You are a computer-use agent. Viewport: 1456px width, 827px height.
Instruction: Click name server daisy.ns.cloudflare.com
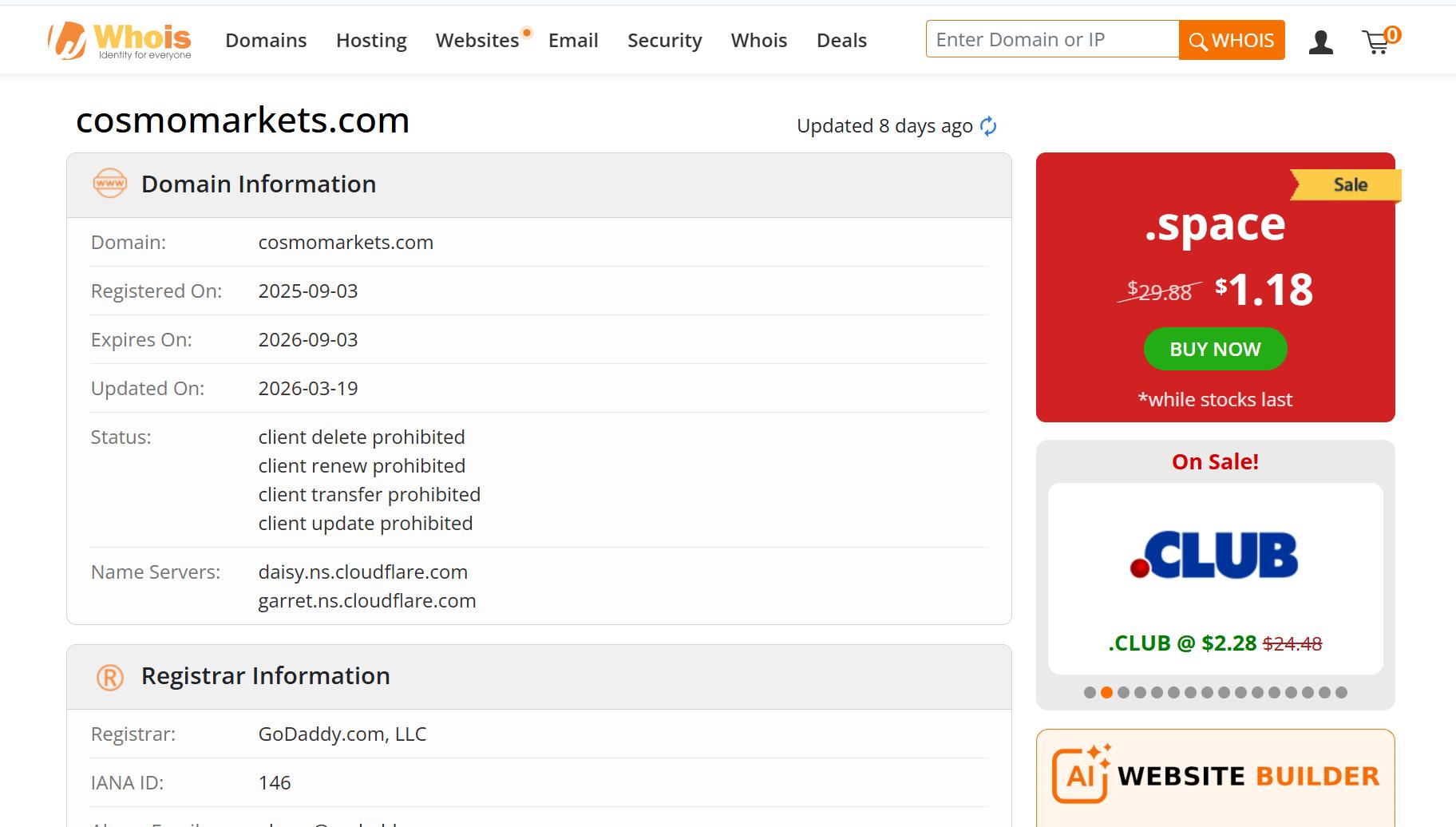point(363,572)
